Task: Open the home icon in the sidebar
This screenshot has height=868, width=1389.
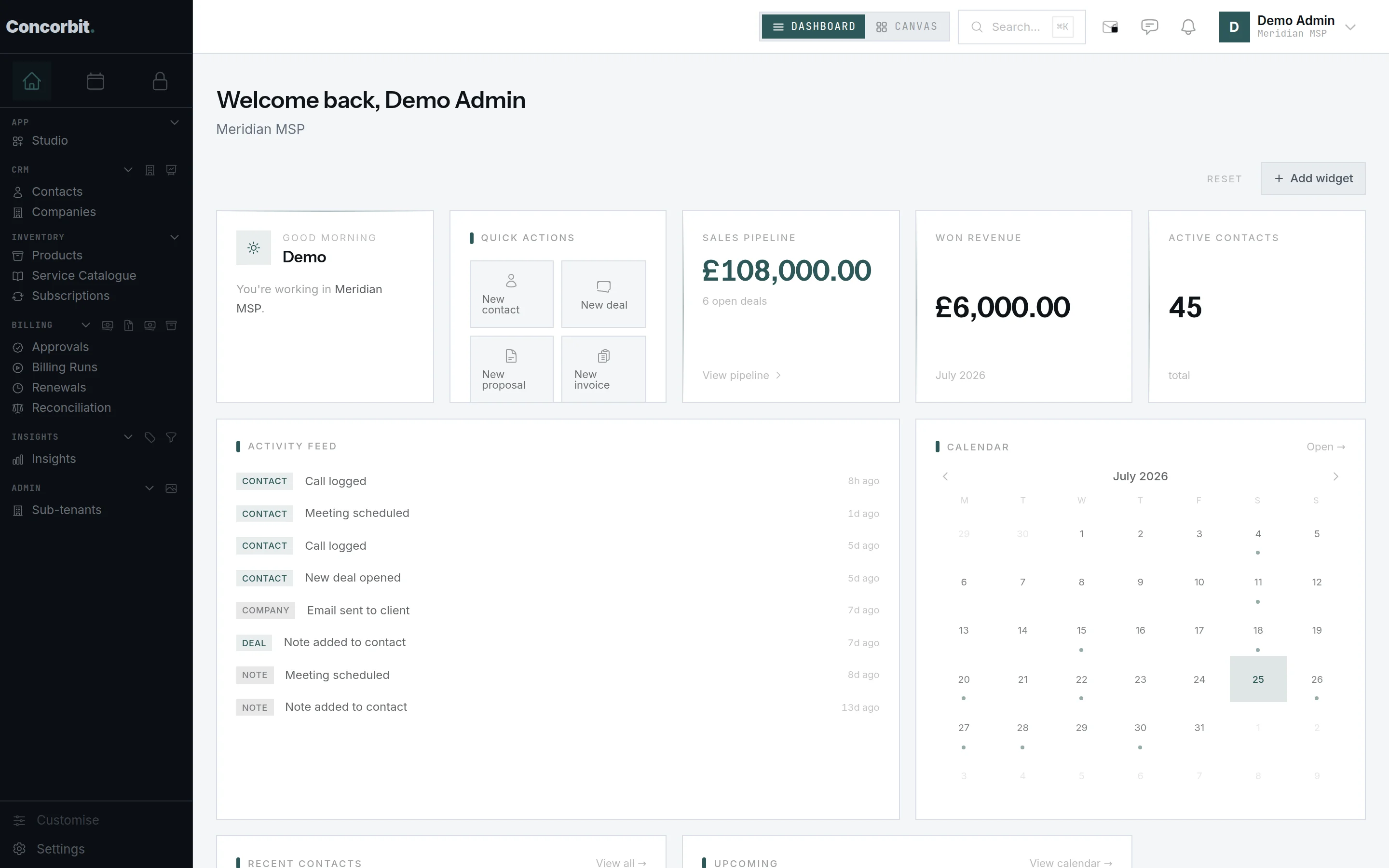Action: [31, 81]
